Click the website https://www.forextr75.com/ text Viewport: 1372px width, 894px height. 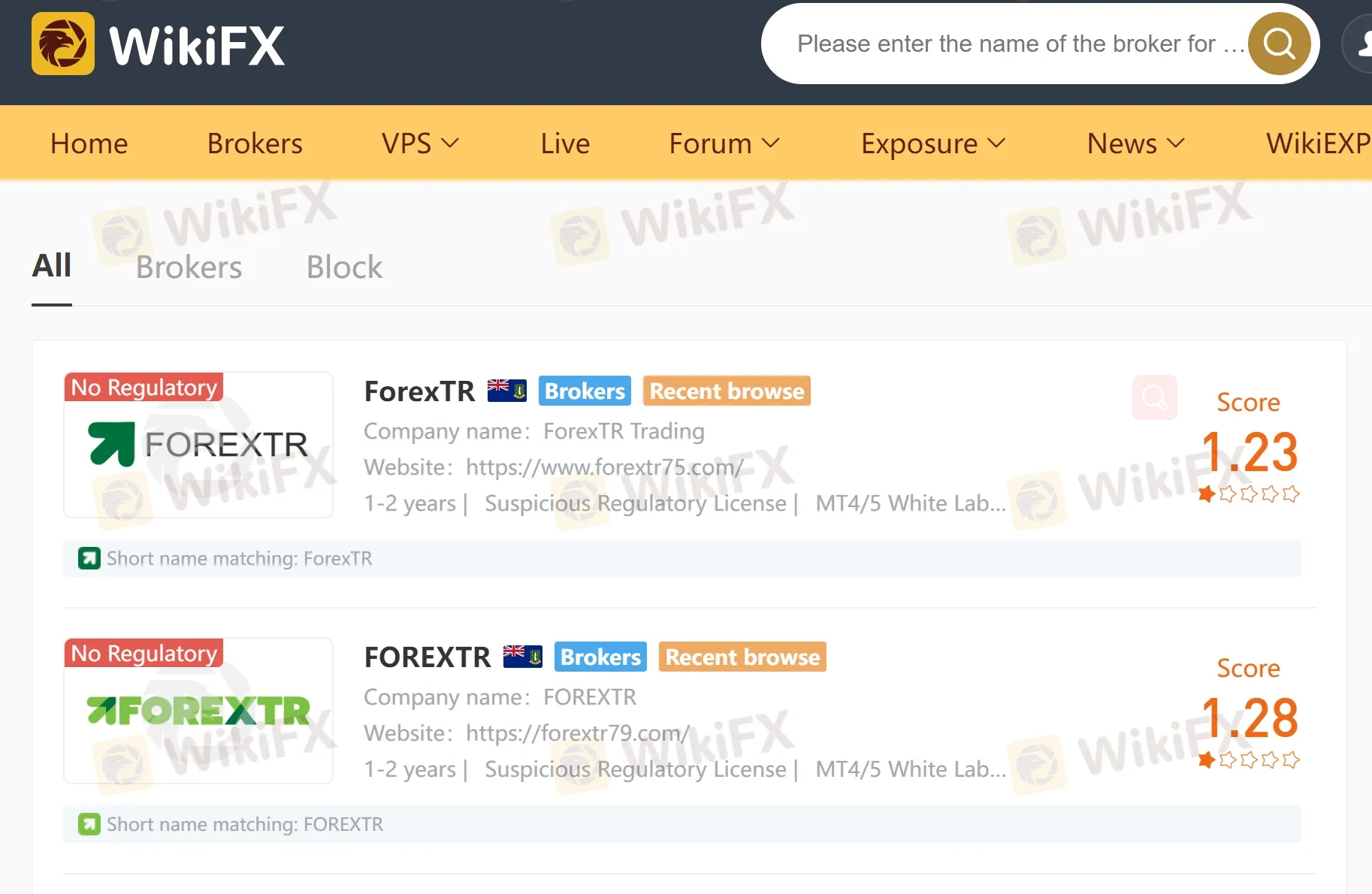click(604, 467)
